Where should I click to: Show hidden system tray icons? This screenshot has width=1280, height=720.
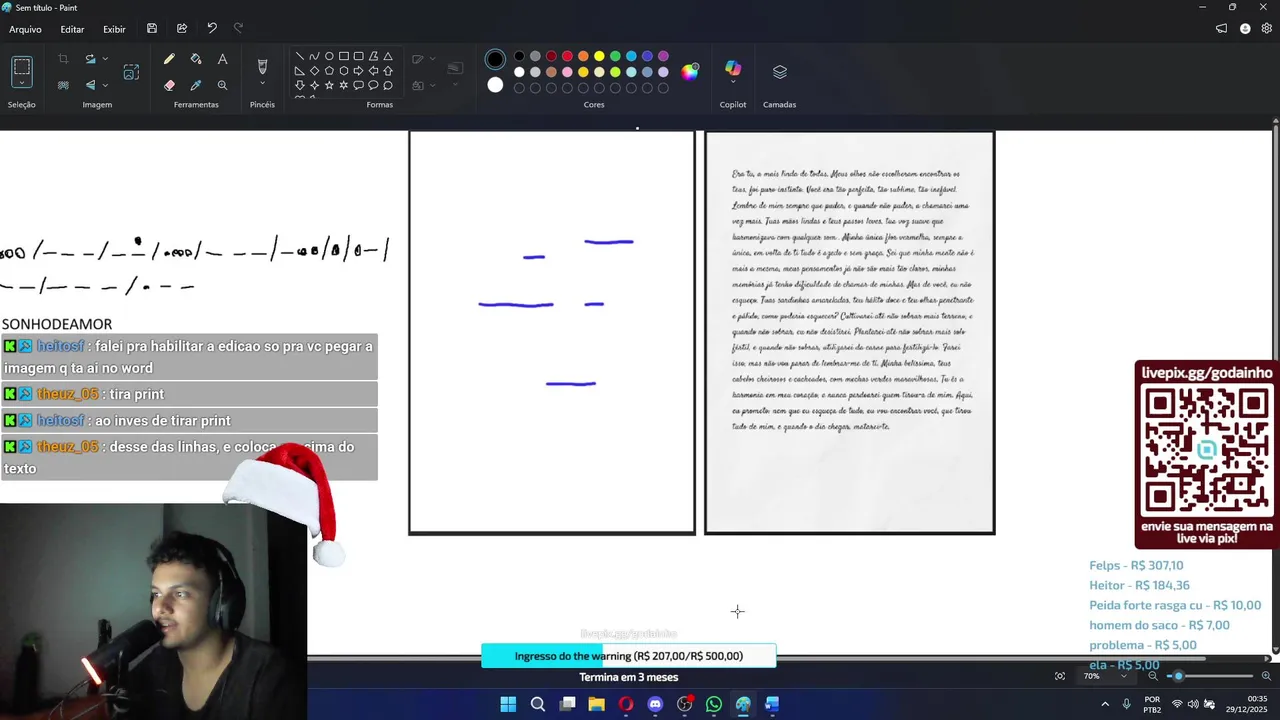click(1105, 704)
